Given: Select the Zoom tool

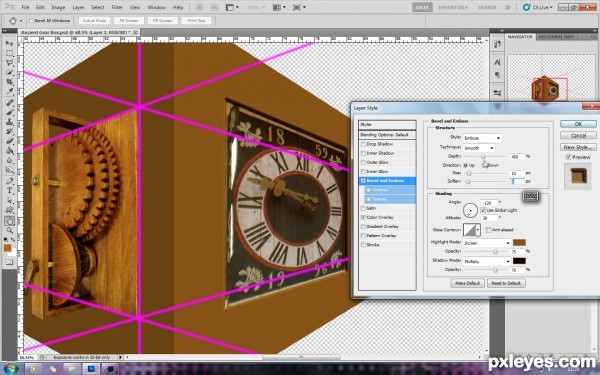Looking at the screenshot, I should 9,230.
